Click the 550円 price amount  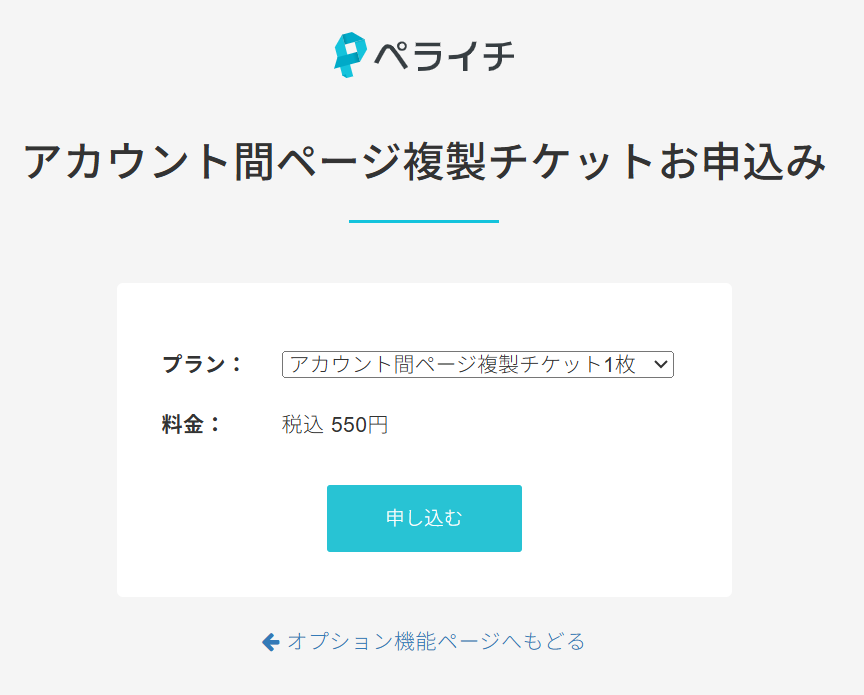[x=359, y=425]
